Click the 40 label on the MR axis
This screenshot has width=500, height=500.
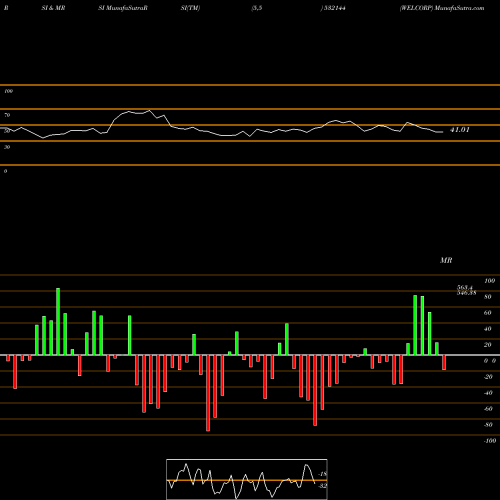[487, 329]
